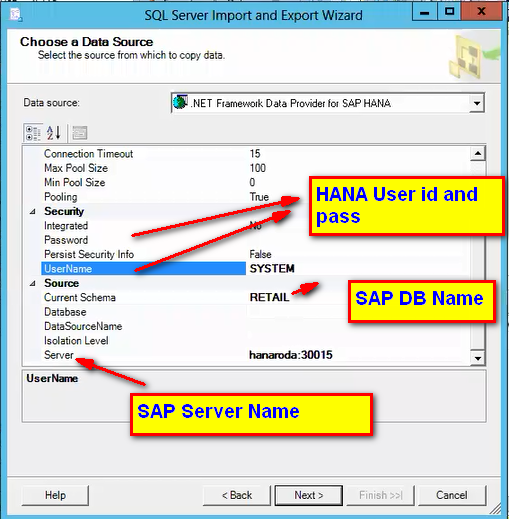Screen dimensions: 509x519
Task: Click the Alphabetical sort icon
Action: [x=54, y=133]
